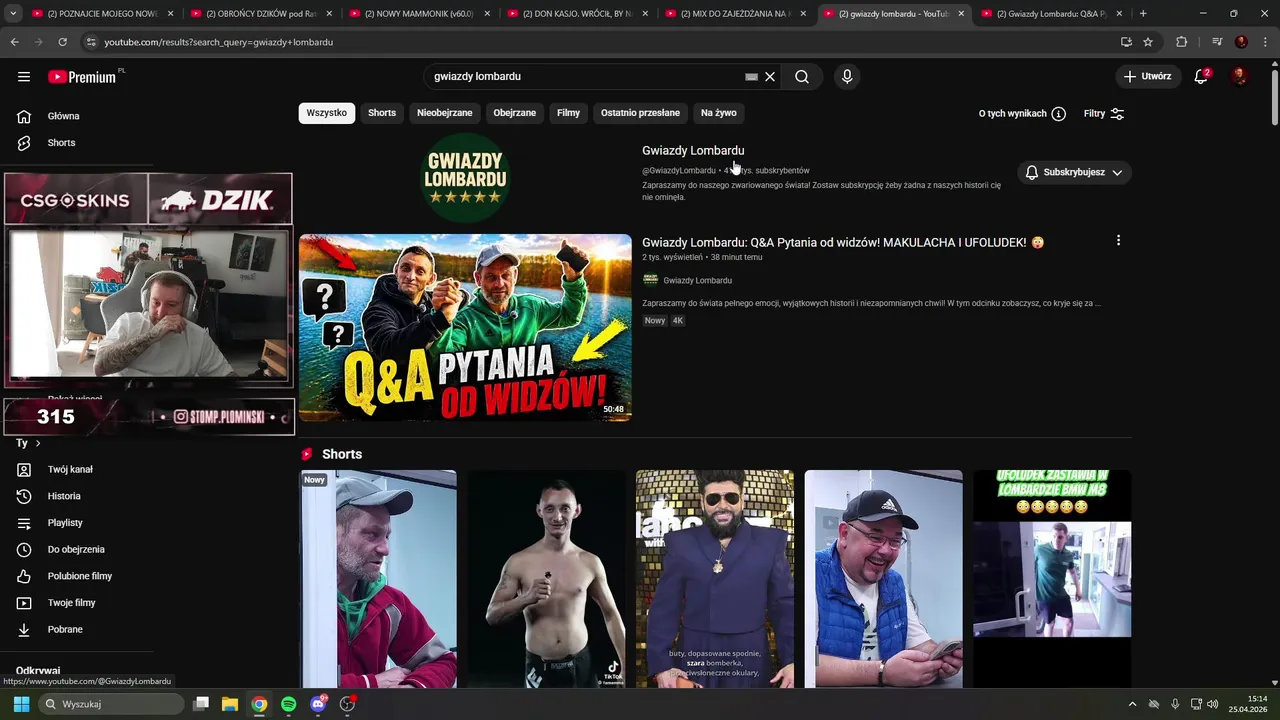The image size is (1280, 720).
Task: Select the Obejrzane filter chip
Action: point(514,113)
